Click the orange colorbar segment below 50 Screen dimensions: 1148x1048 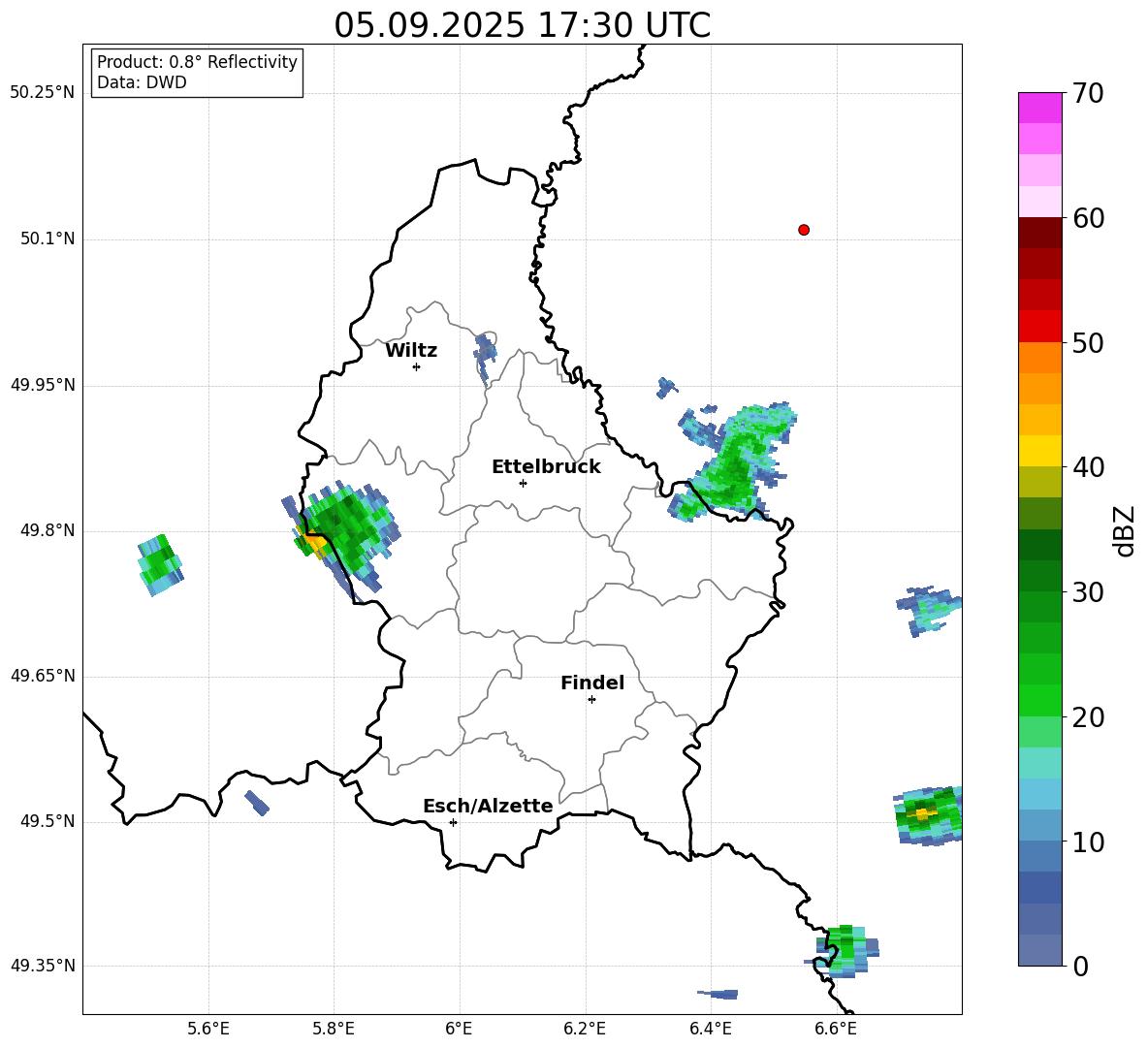pos(1039,358)
